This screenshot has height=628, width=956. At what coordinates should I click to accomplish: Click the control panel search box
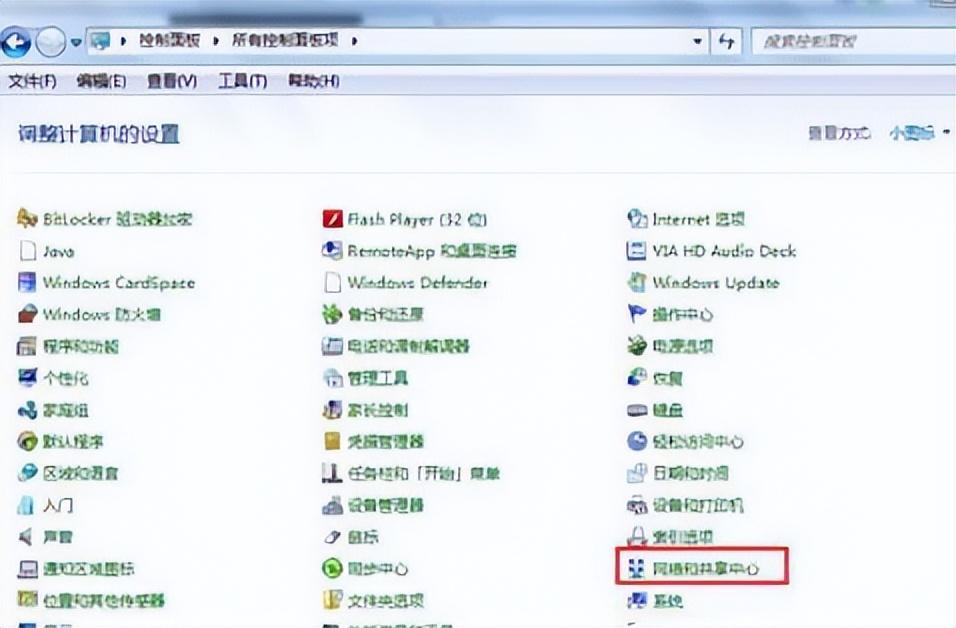tap(854, 41)
